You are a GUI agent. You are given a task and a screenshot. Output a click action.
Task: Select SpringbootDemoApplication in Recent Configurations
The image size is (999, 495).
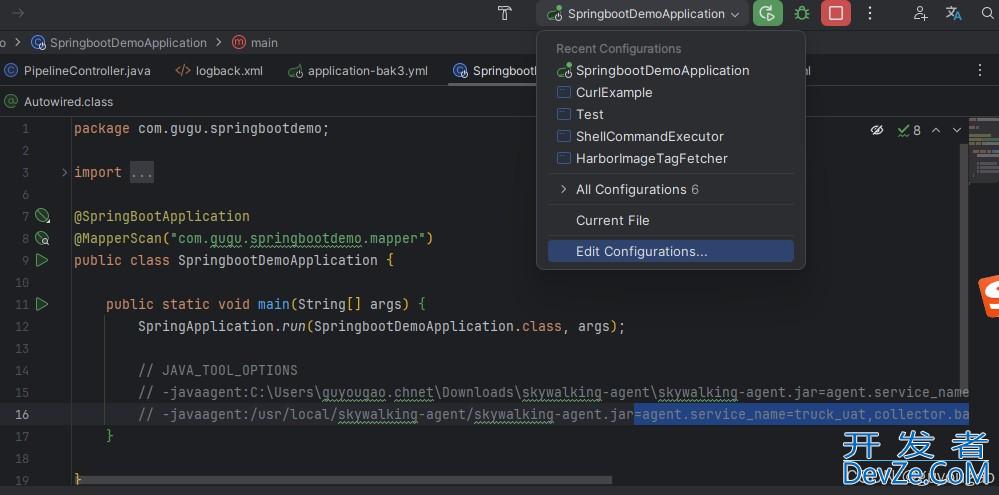coord(671,71)
